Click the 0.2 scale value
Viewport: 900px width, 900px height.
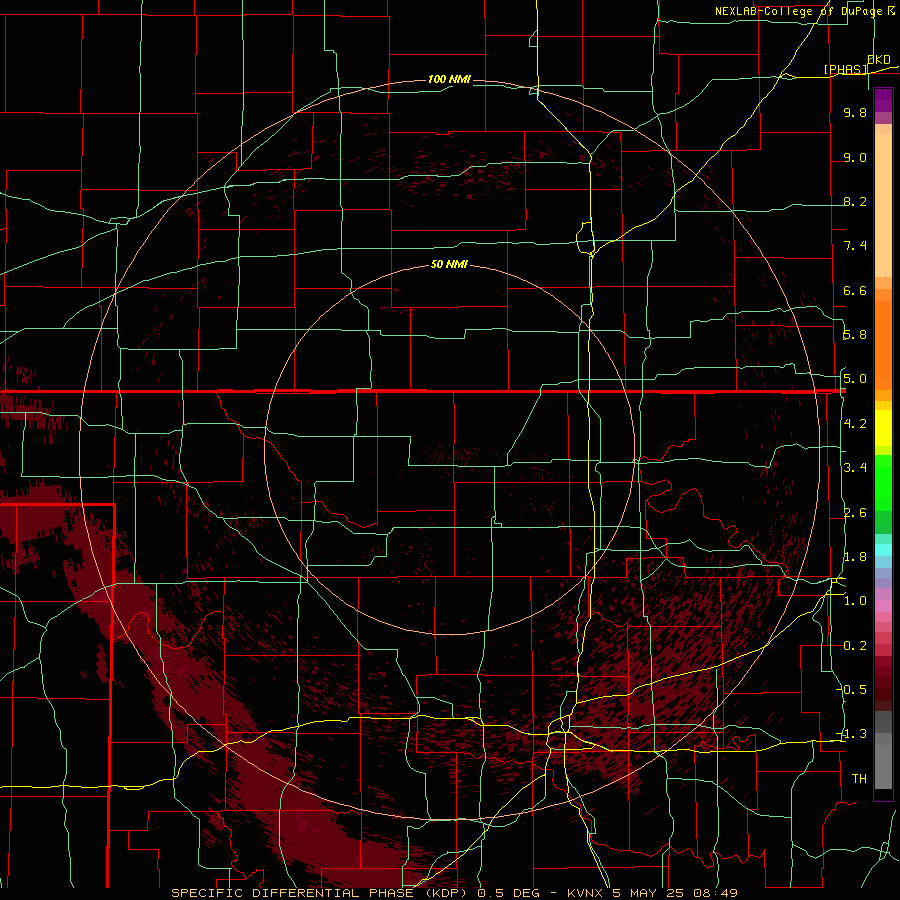(855, 646)
